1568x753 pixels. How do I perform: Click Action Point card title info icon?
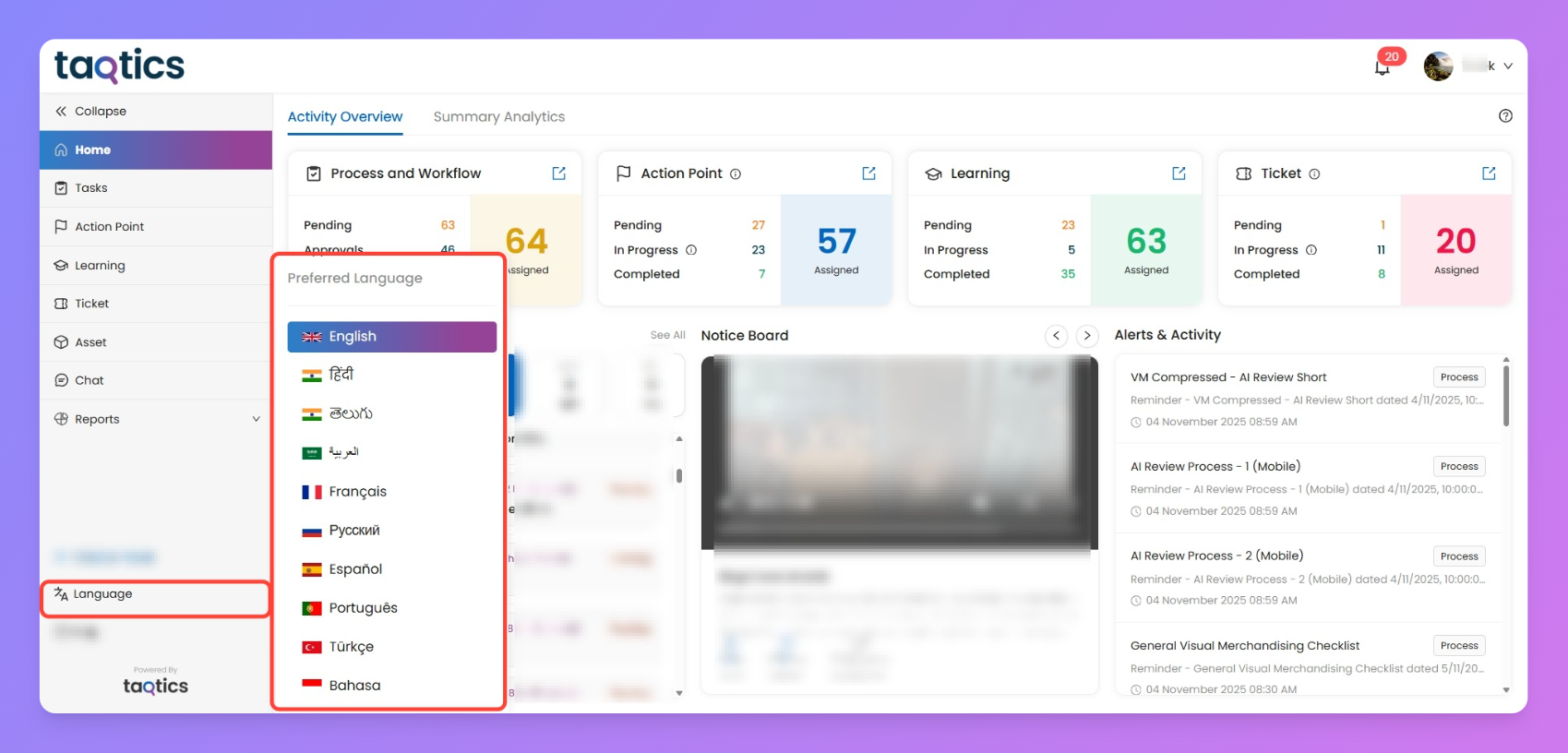pyautogui.click(x=736, y=174)
